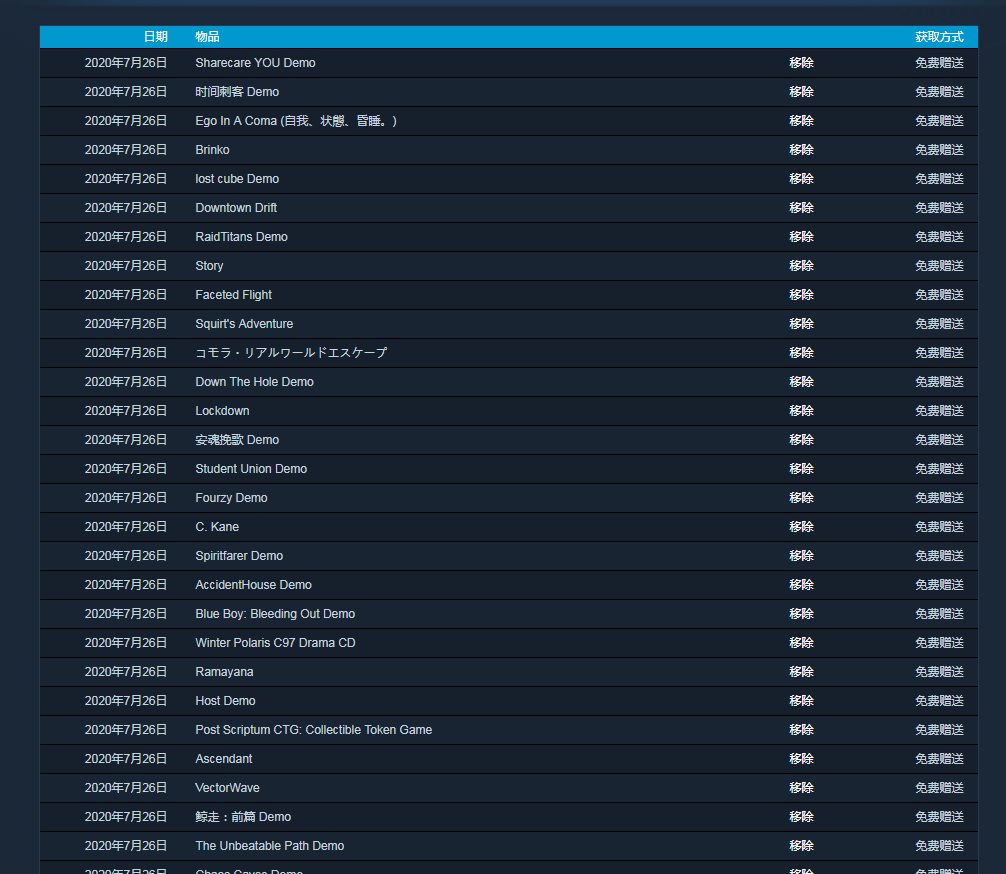Remove Squirt's Adventure license

801,324
